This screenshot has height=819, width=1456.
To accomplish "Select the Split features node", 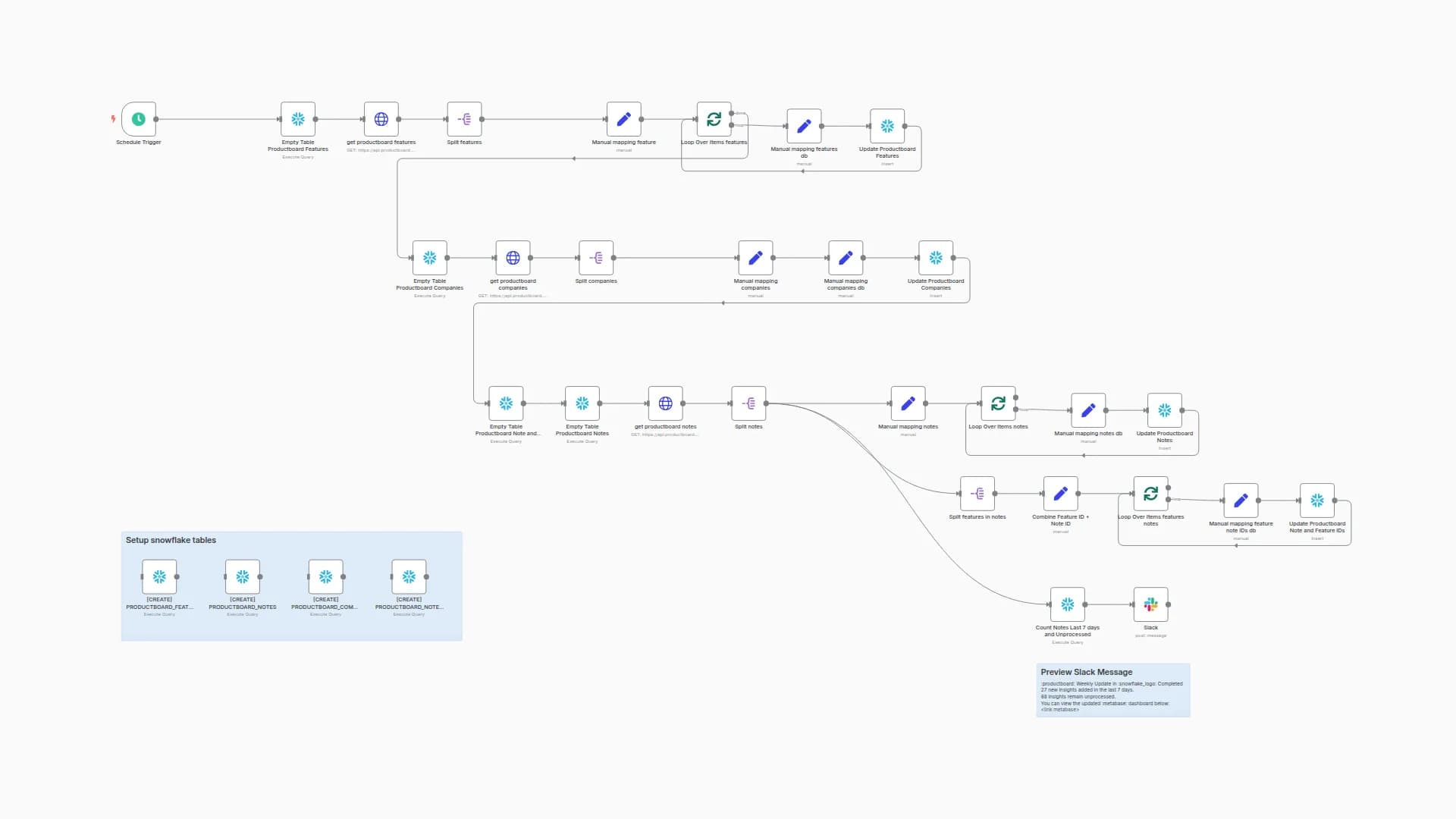I will [x=464, y=119].
